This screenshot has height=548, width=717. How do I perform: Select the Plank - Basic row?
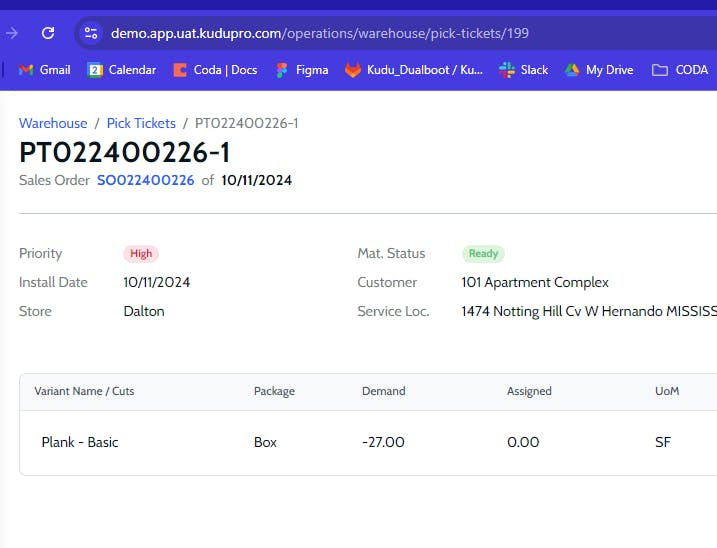368,442
